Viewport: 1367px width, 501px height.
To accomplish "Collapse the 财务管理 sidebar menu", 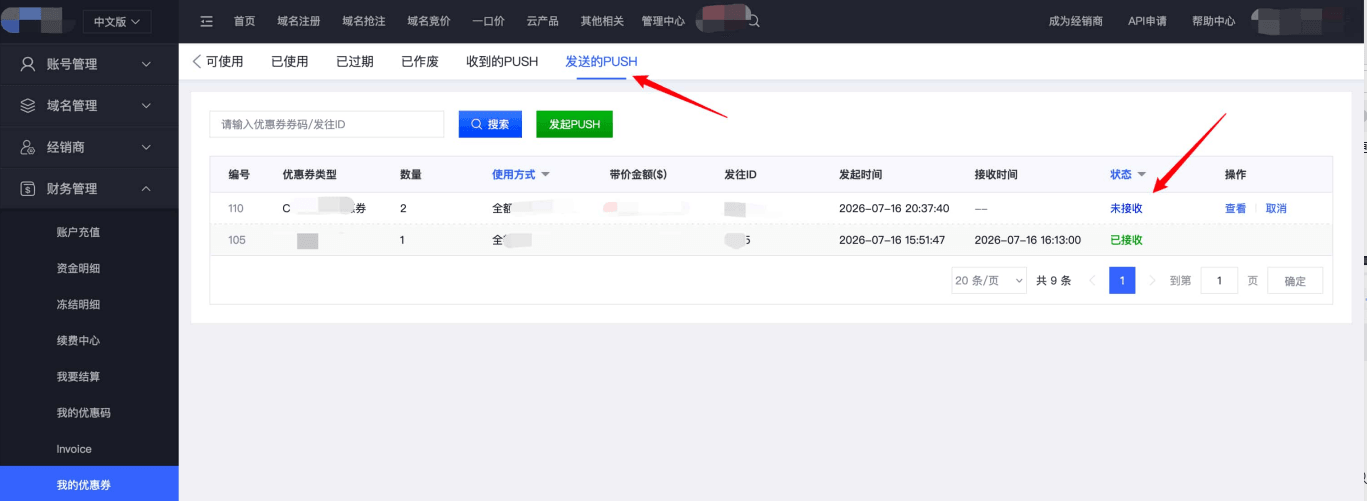I will [x=146, y=188].
